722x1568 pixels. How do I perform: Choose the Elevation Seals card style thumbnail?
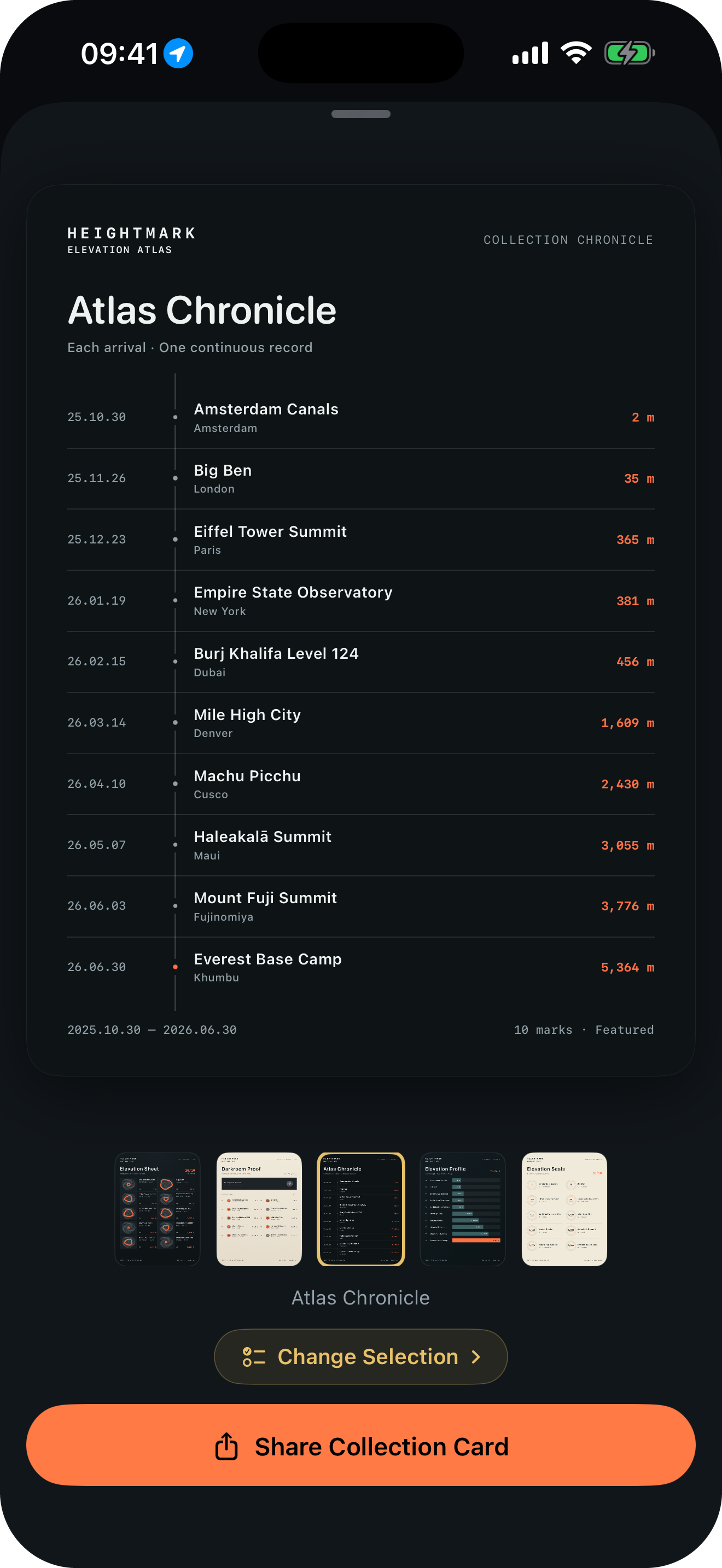click(x=564, y=1209)
